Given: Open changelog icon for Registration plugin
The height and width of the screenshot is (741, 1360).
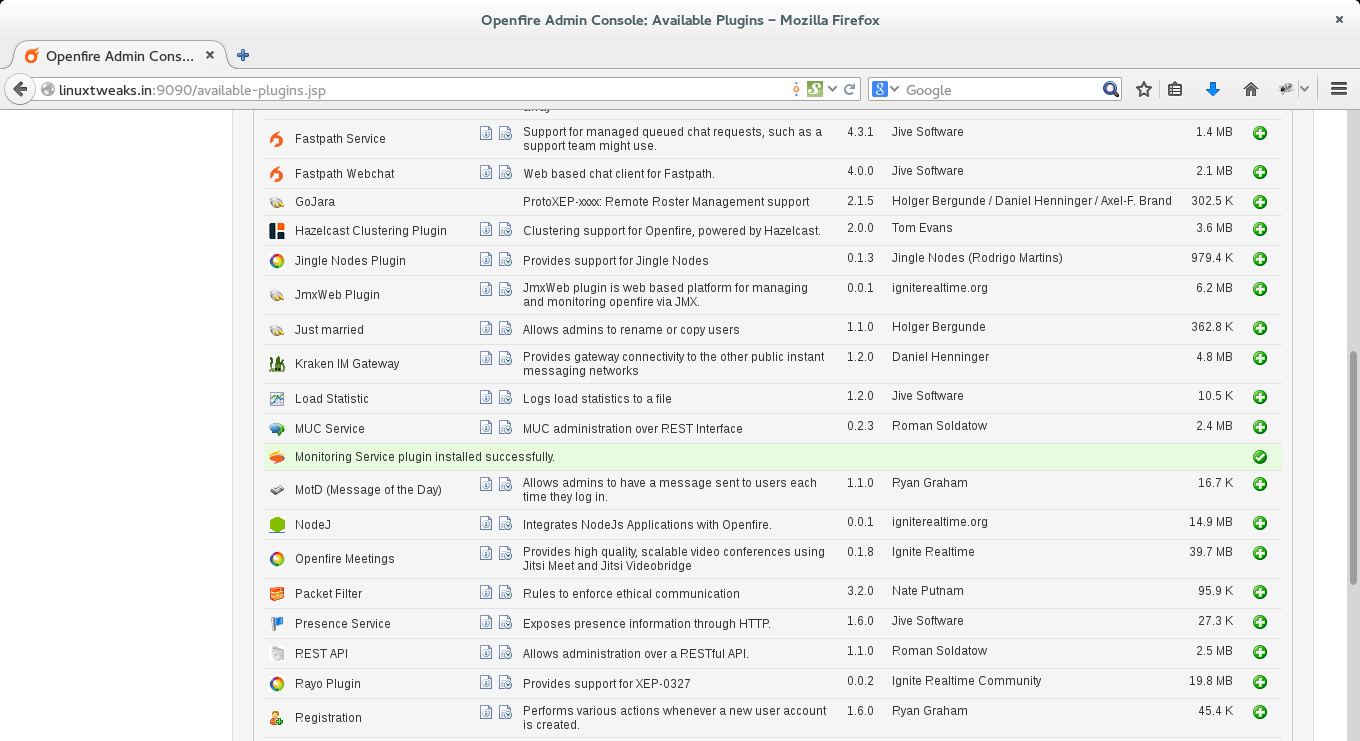Looking at the screenshot, I should click(505, 712).
